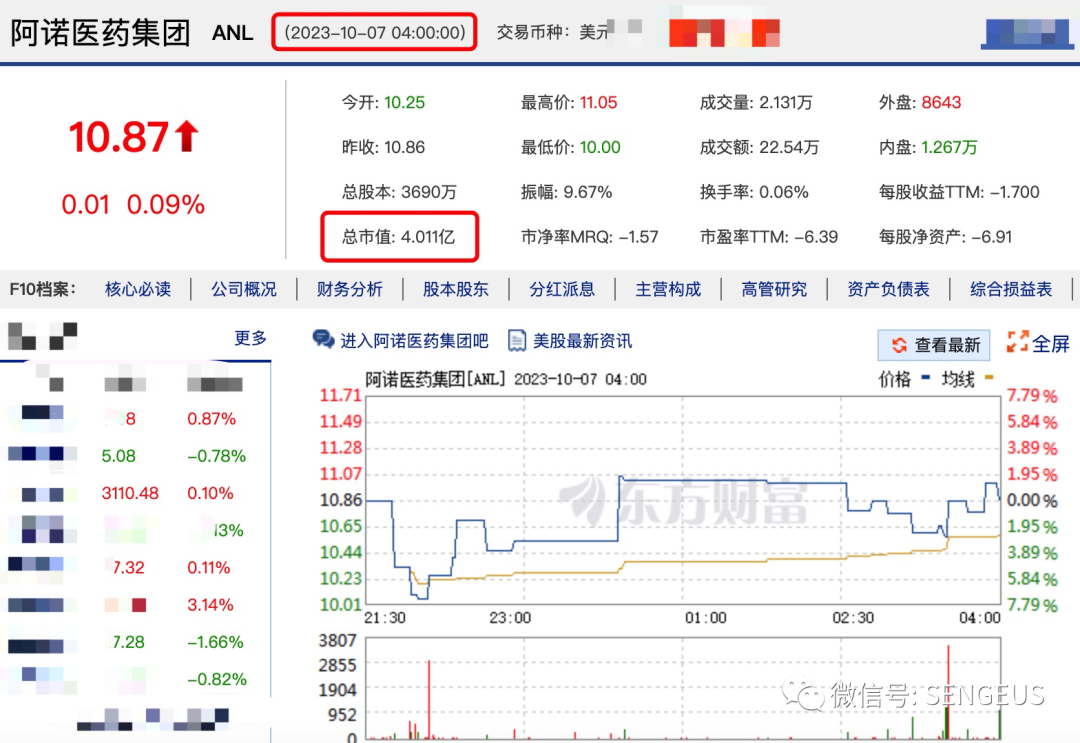
Task: Click the 成交额 value 22.54万
Action: click(x=789, y=147)
